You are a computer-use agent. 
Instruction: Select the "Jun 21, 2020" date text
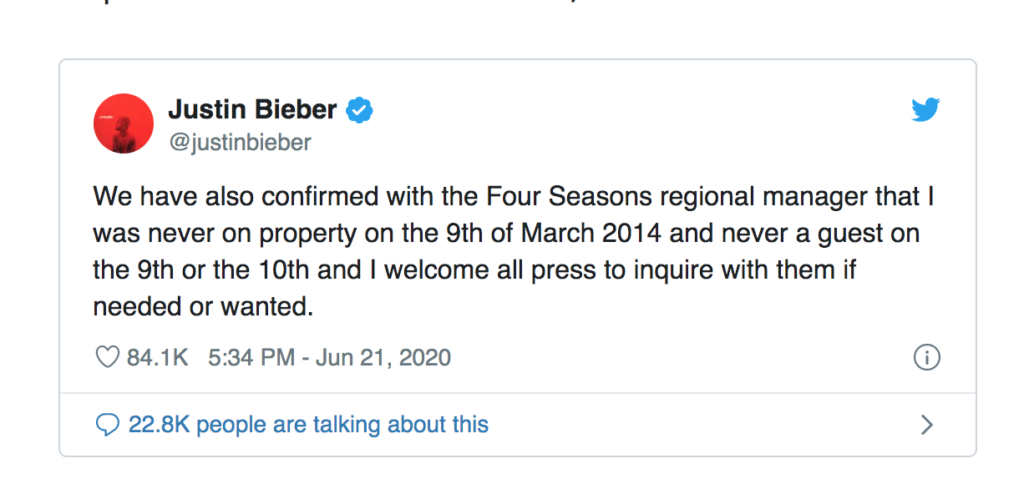click(386, 357)
